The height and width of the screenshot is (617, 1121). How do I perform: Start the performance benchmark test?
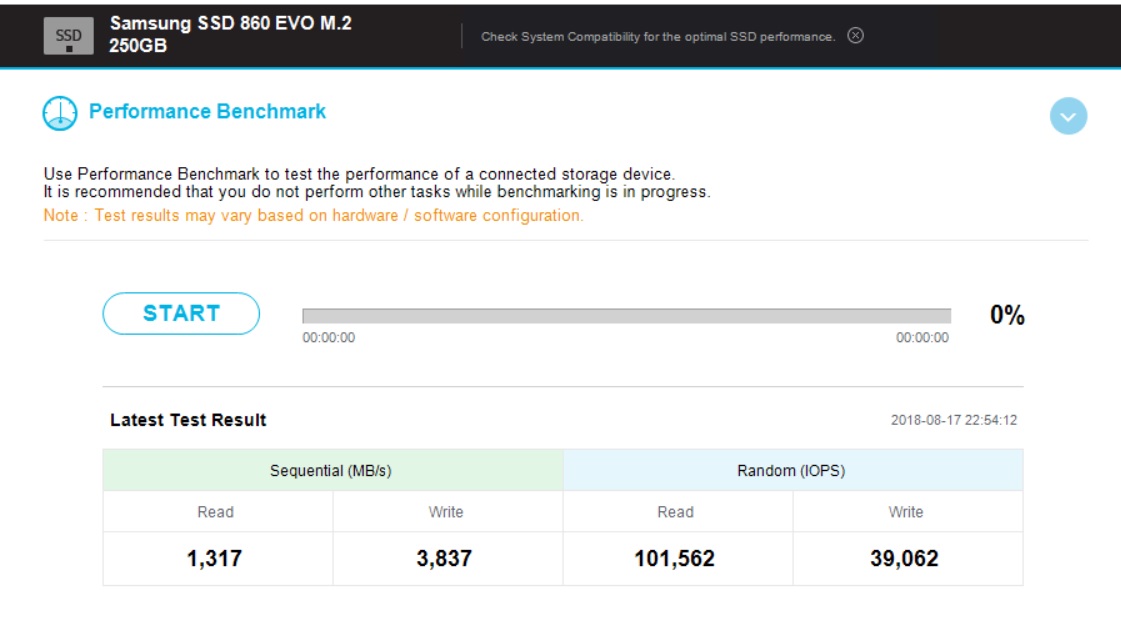tap(181, 313)
